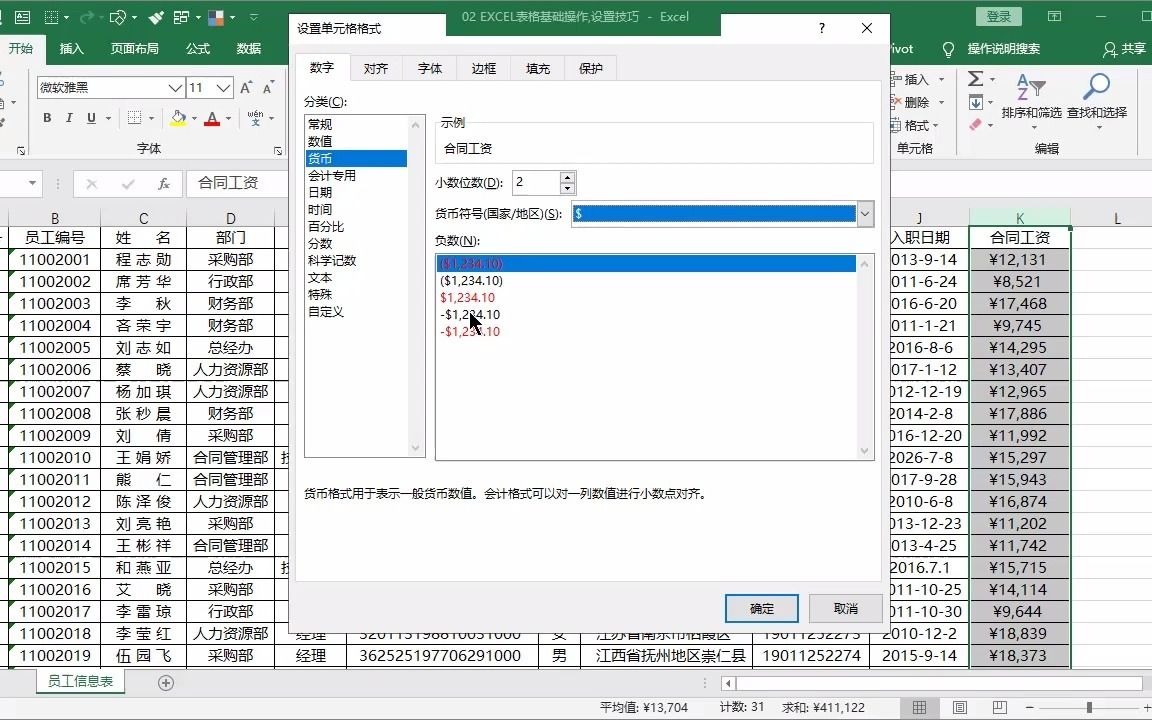Customize Quick Access Toolbar dropdown

tap(253, 16)
